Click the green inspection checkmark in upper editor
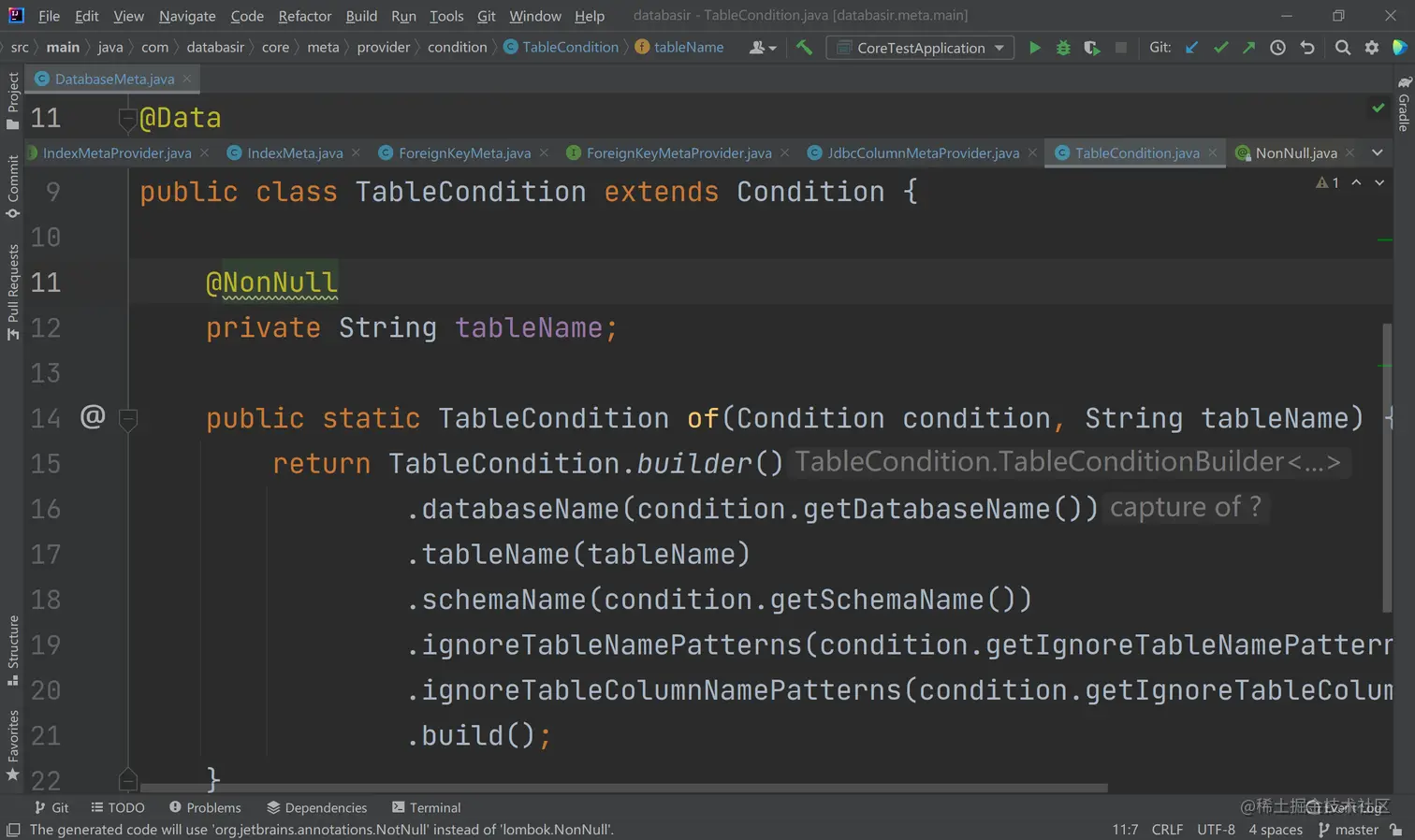Screen dimensions: 1415x840 1379,109
